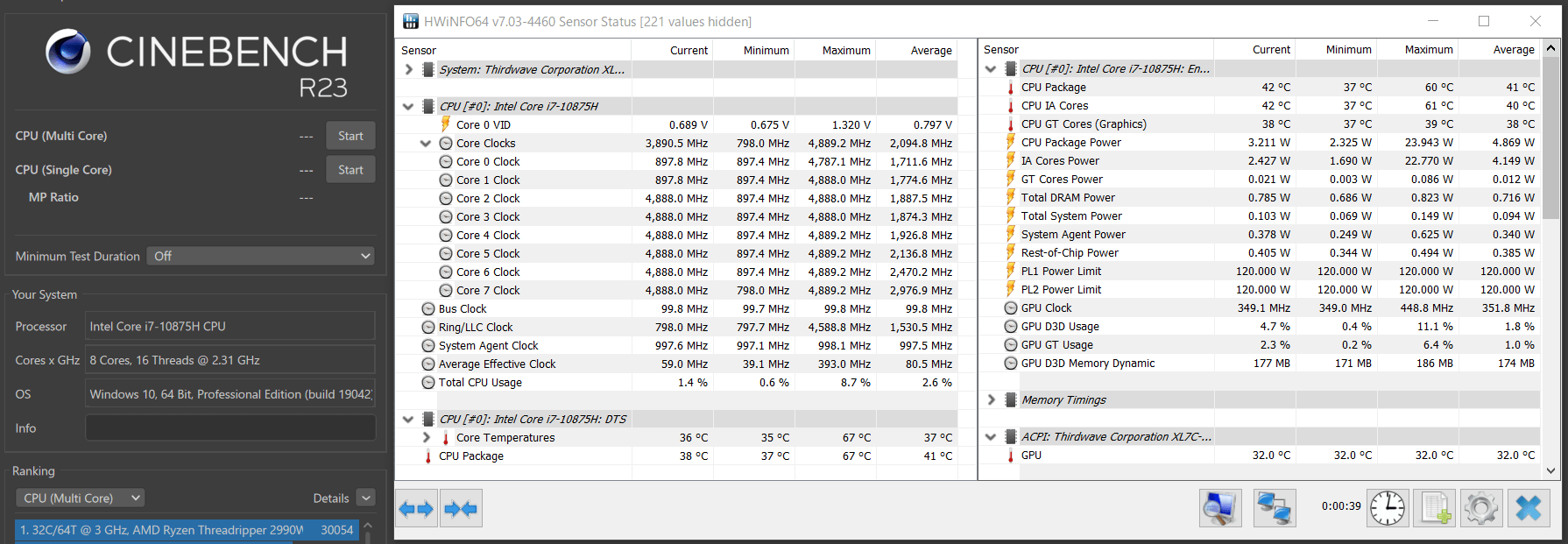Start the CPU (Multi Core) test in Cinebench

(350, 136)
